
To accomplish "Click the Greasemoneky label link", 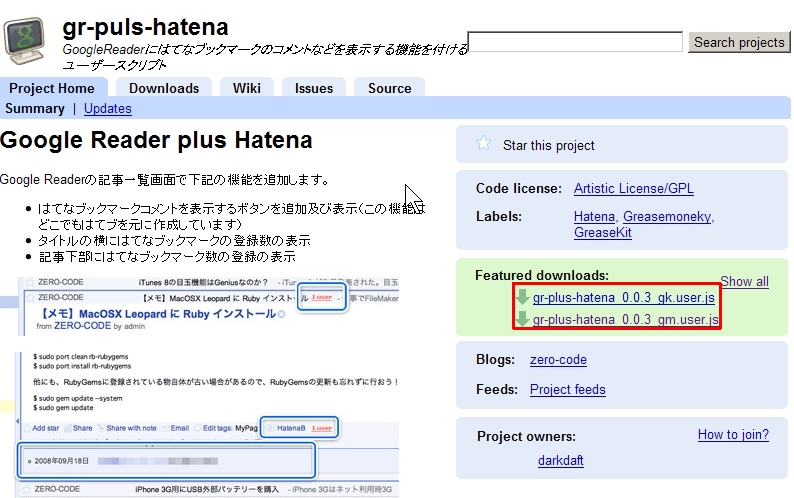I will pos(667,216).
